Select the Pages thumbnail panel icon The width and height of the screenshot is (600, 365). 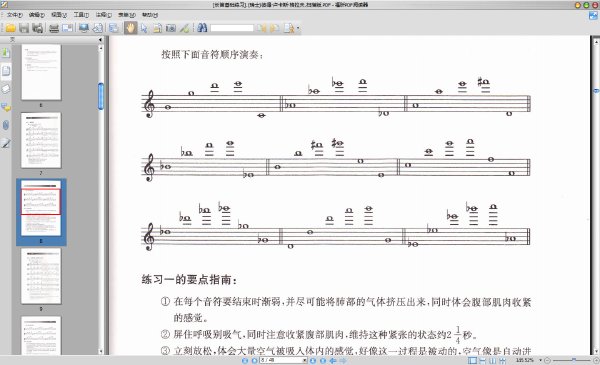tap(6, 71)
